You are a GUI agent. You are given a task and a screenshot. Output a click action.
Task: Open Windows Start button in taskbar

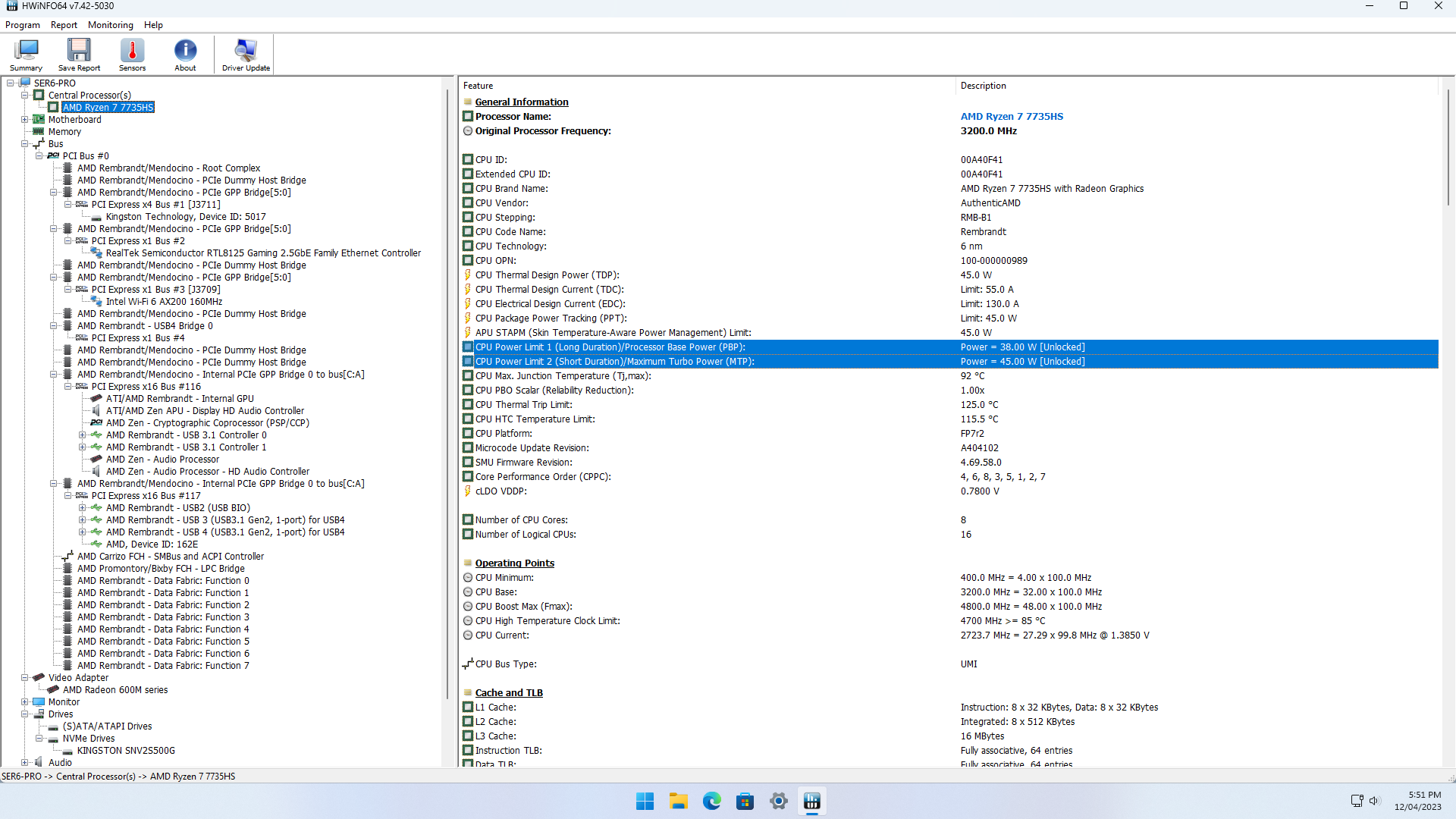(645, 801)
